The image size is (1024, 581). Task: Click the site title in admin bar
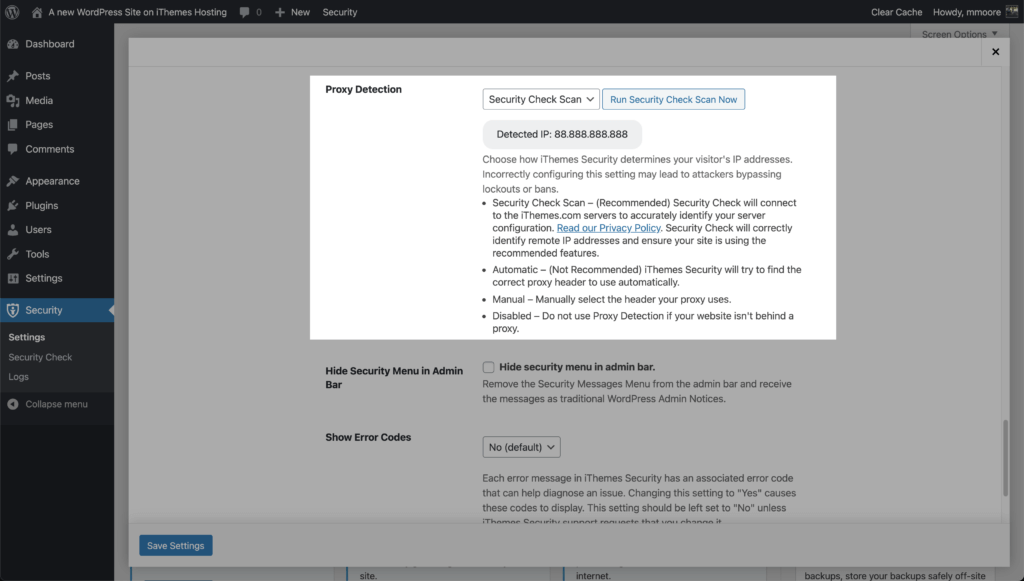click(x=138, y=12)
